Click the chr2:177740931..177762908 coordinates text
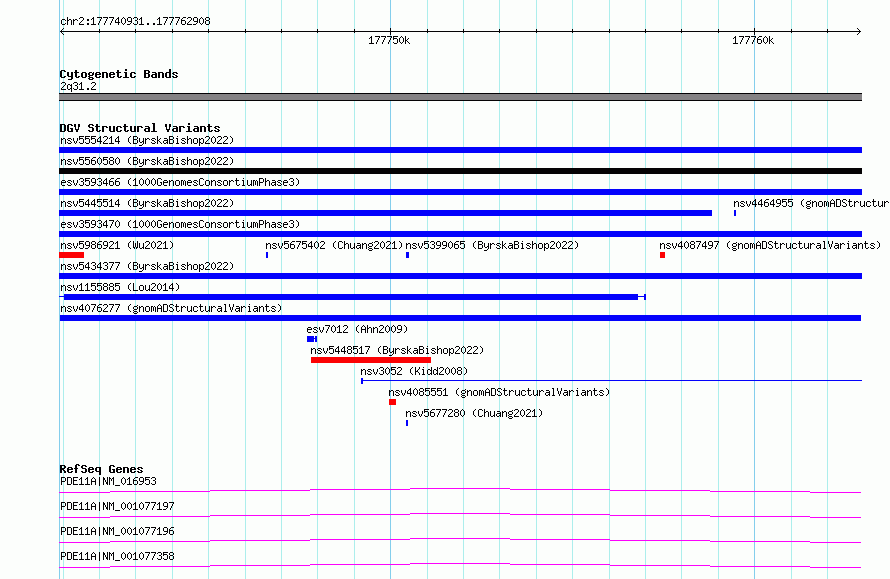Viewport: 890px width, 579px height. point(135,21)
